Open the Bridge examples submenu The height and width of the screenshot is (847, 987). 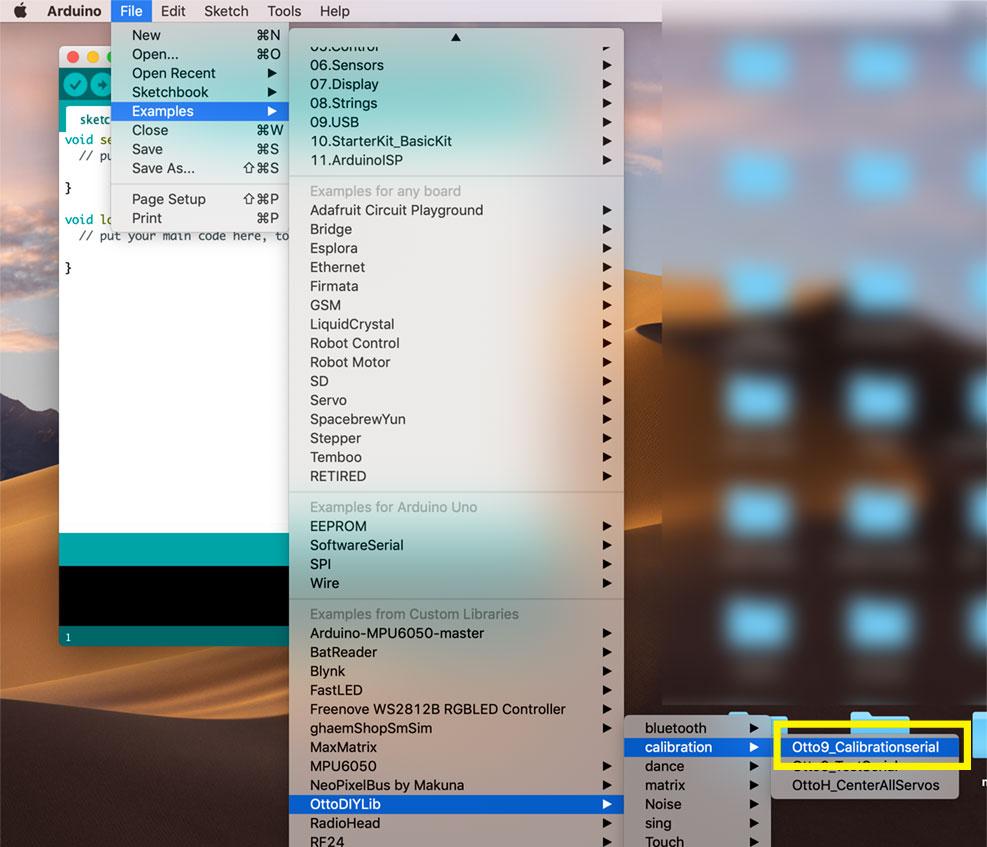click(x=456, y=229)
